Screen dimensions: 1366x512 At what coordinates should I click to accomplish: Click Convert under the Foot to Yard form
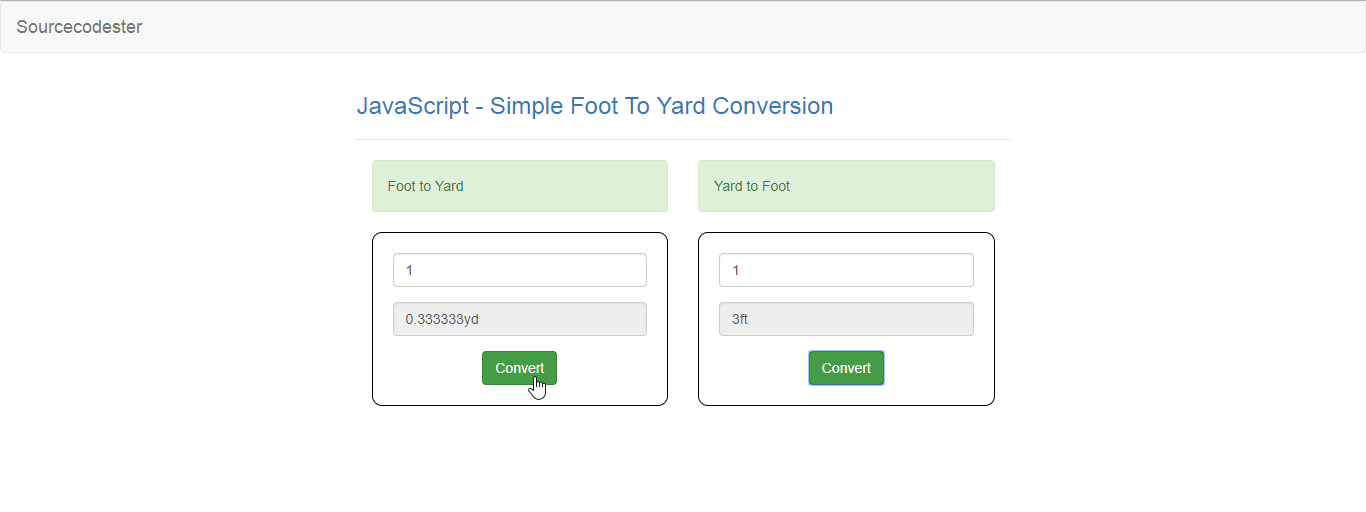pyautogui.click(x=519, y=368)
